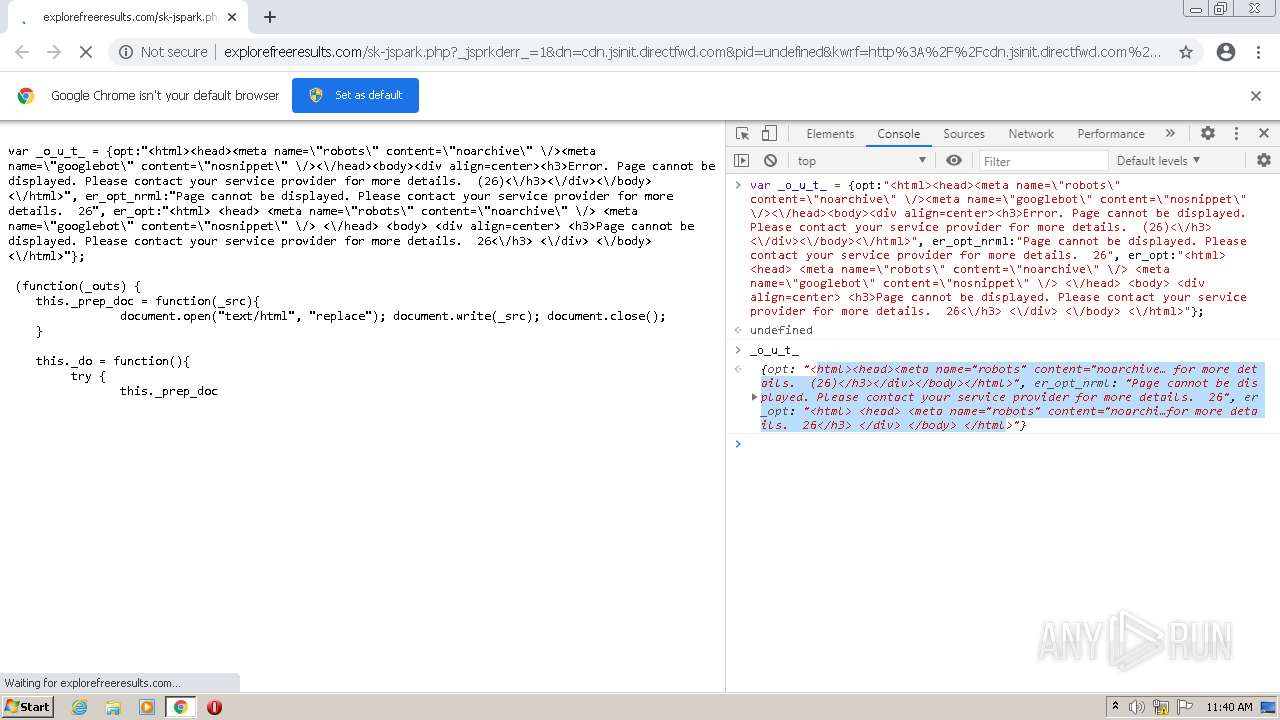Image resolution: width=1280 pixels, height=720 pixels.
Task: Open the more DevTools tabs chevron
Action: tap(1170, 133)
